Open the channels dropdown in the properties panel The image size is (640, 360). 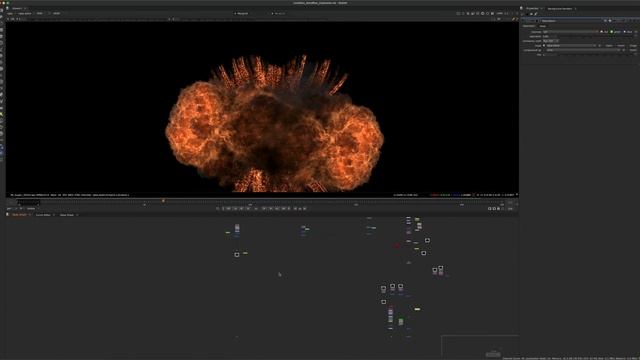[x=570, y=31]
